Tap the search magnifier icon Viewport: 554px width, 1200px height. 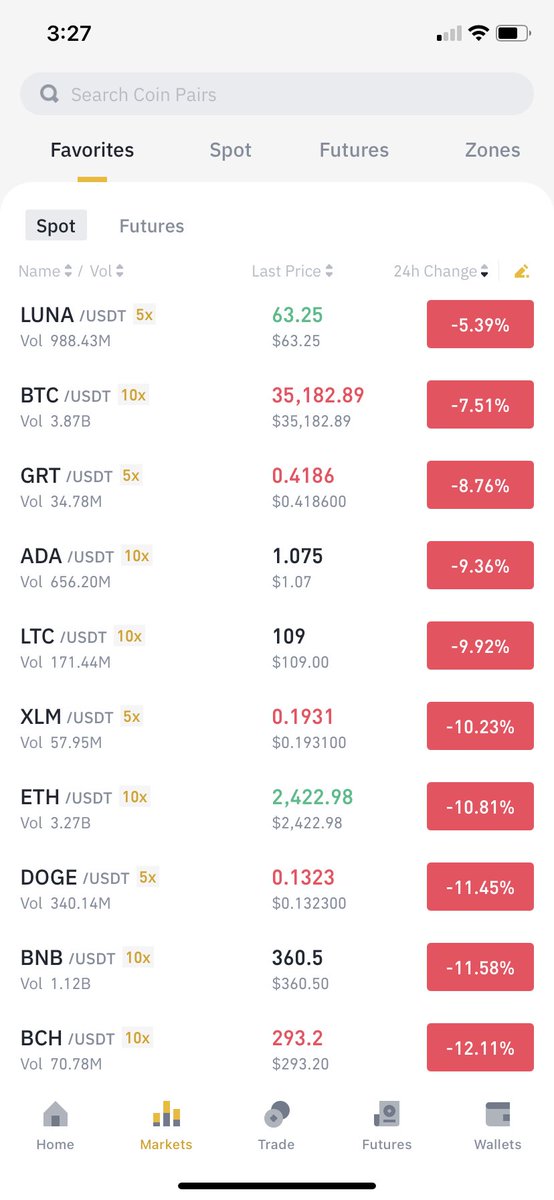click(49, 94)
